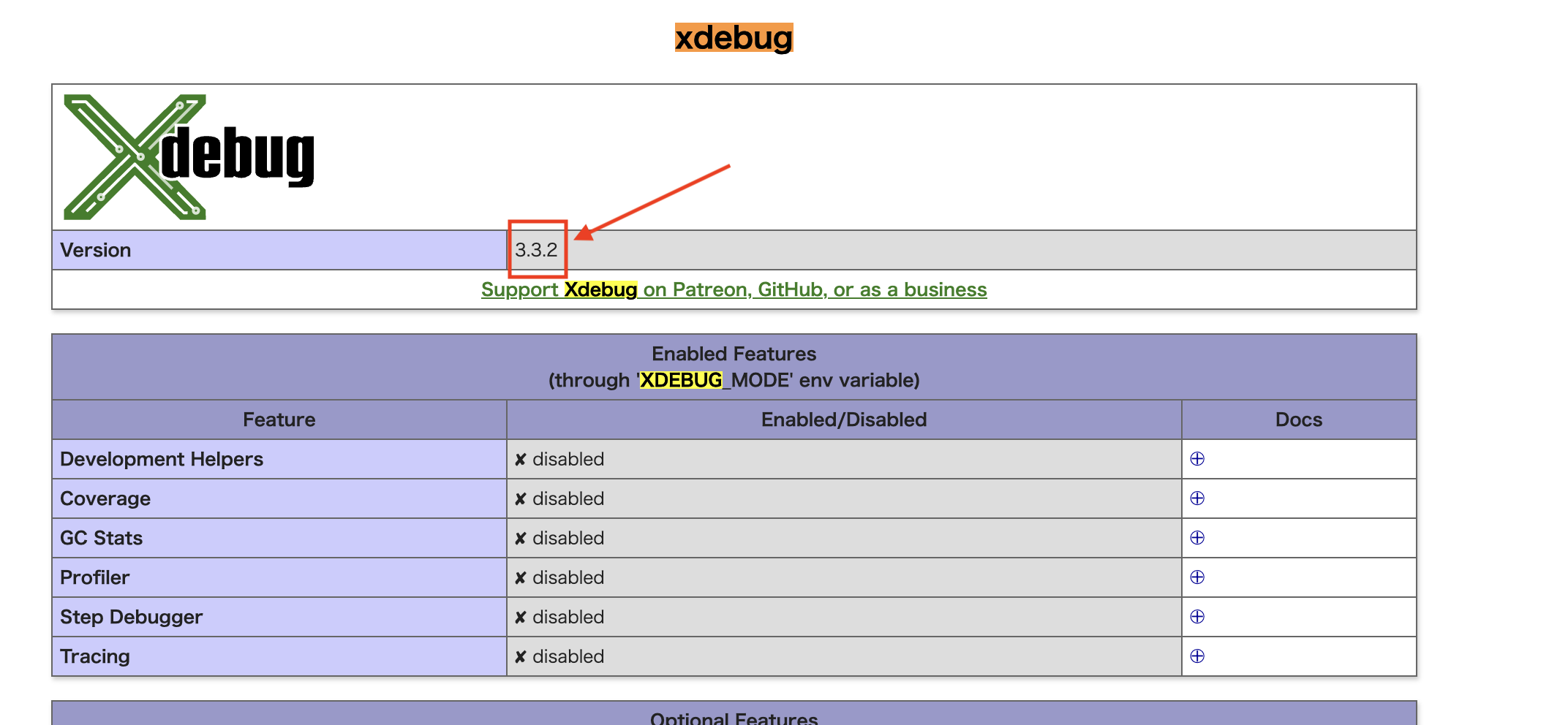
Task: Click the Docs column header
Action: (1299, 420)
